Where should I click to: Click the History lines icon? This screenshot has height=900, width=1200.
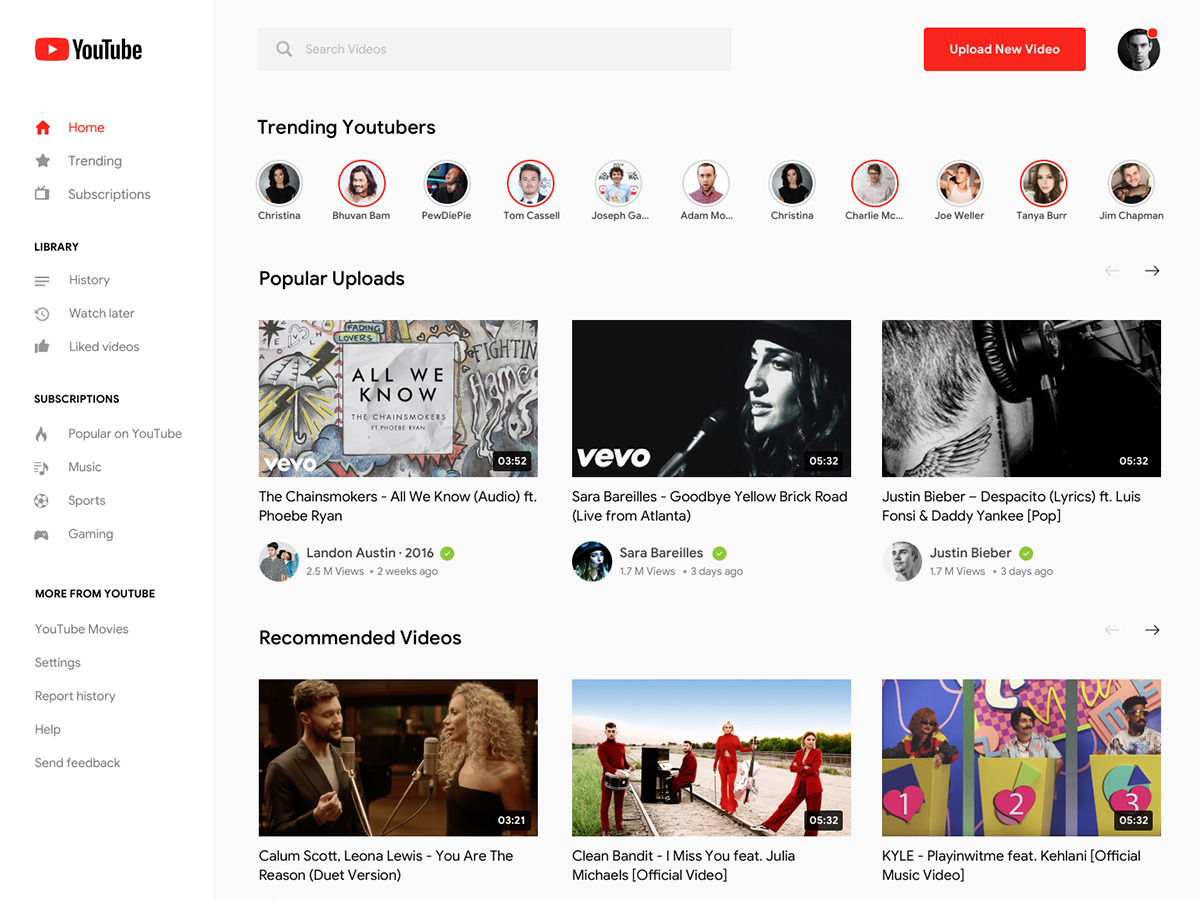click(x=42, y=281)
